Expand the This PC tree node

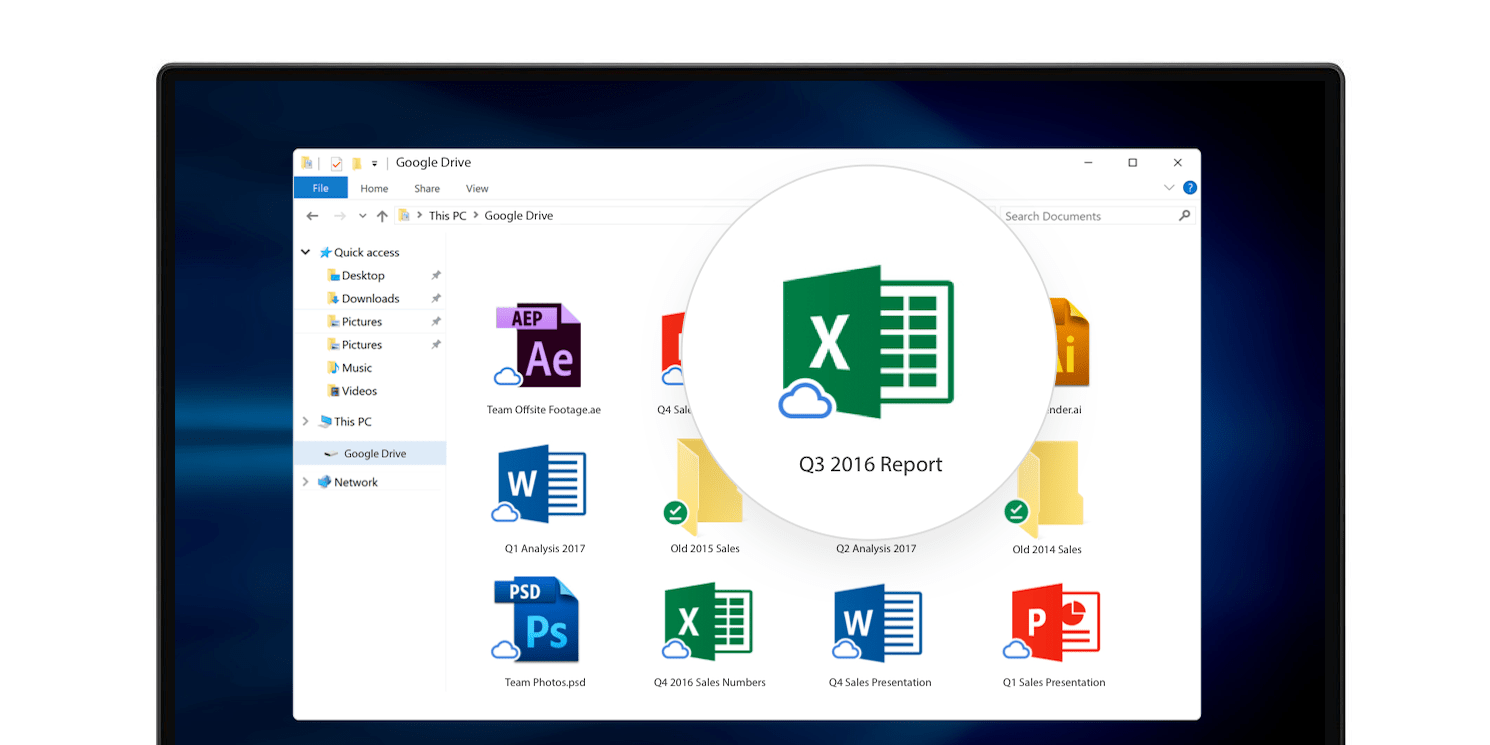click(306, 422)
